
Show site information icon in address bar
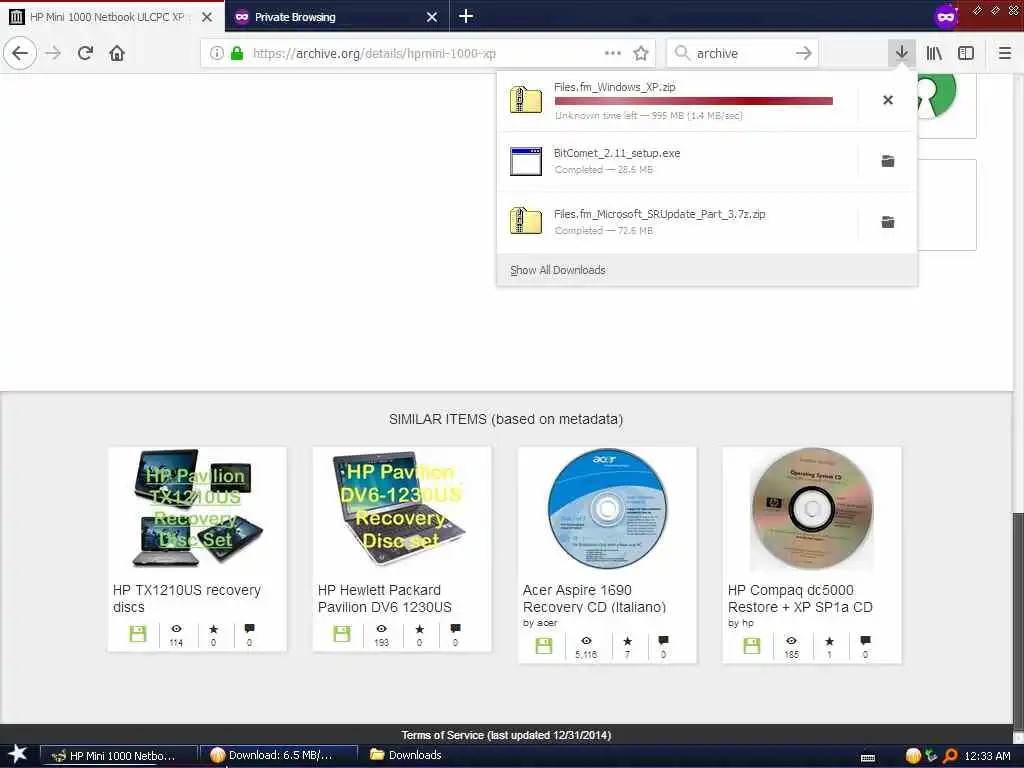point(217,54)
